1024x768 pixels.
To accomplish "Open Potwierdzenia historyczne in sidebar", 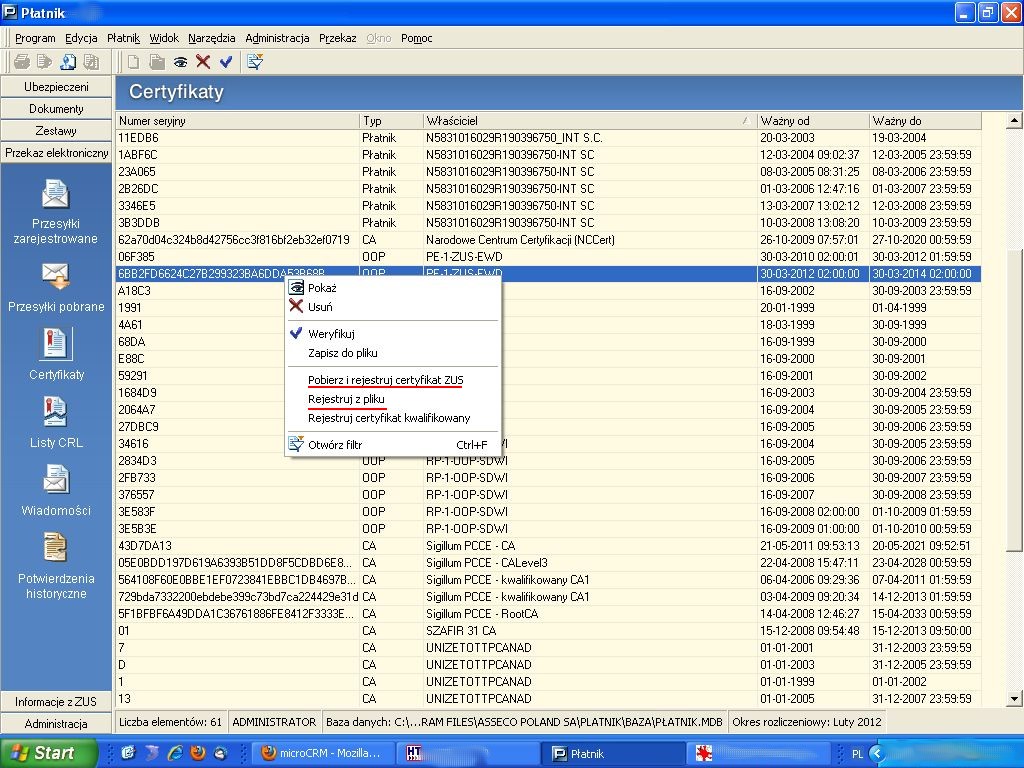I will point(56,566).
